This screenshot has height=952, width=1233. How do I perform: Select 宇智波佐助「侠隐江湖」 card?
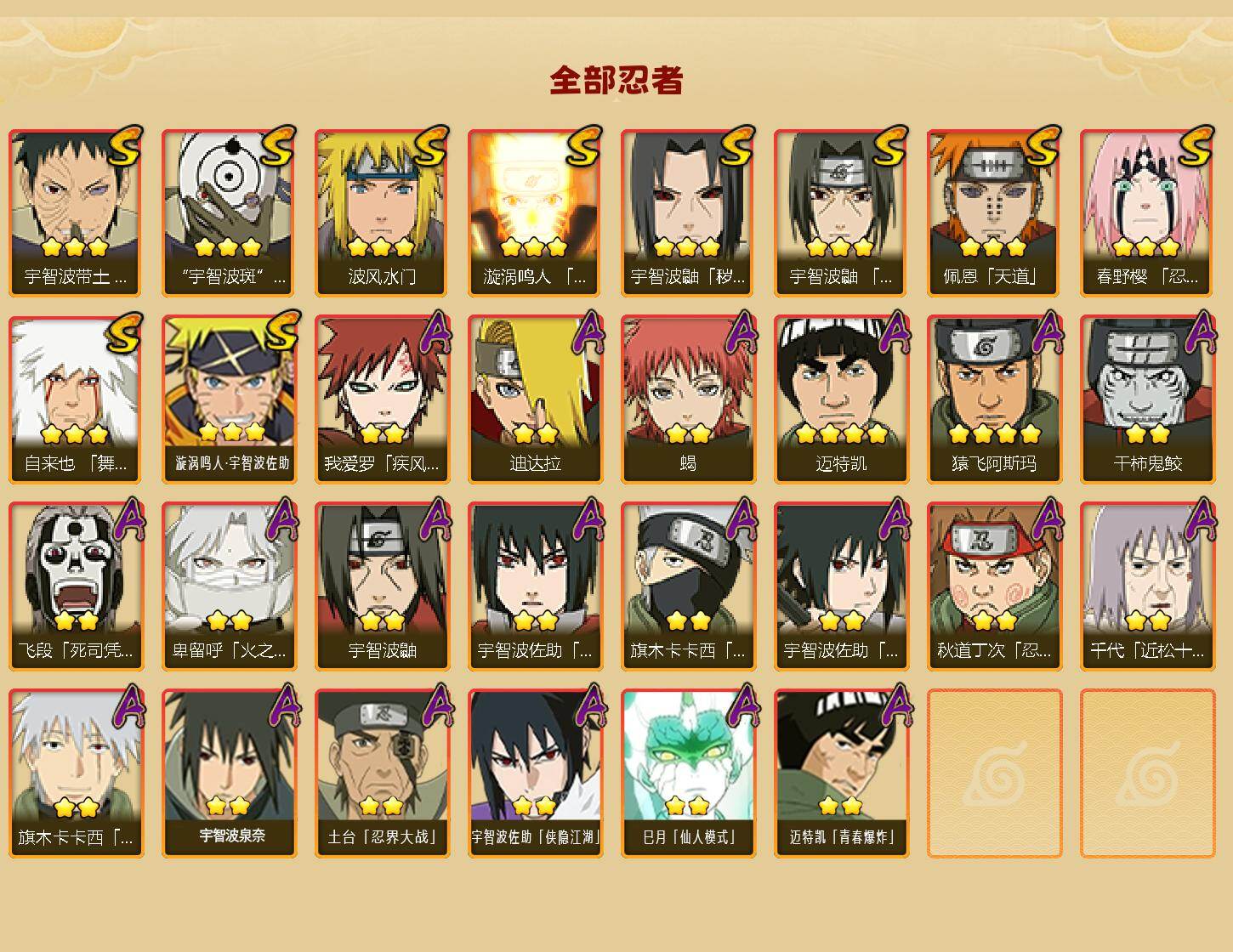click(535, 773)
